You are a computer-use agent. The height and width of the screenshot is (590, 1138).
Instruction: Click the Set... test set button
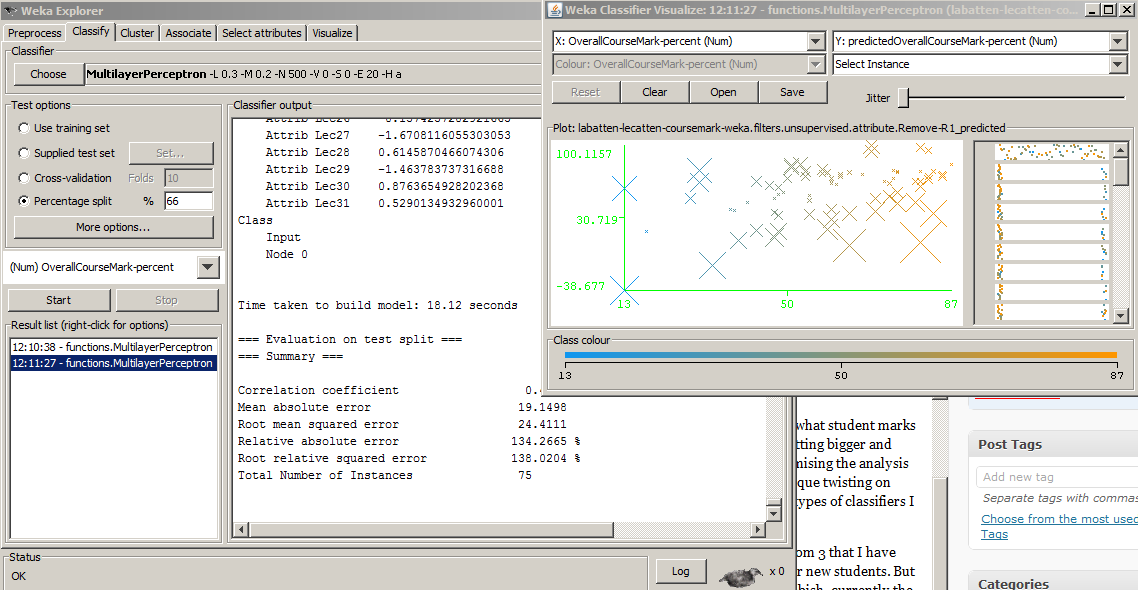[171, 153]
